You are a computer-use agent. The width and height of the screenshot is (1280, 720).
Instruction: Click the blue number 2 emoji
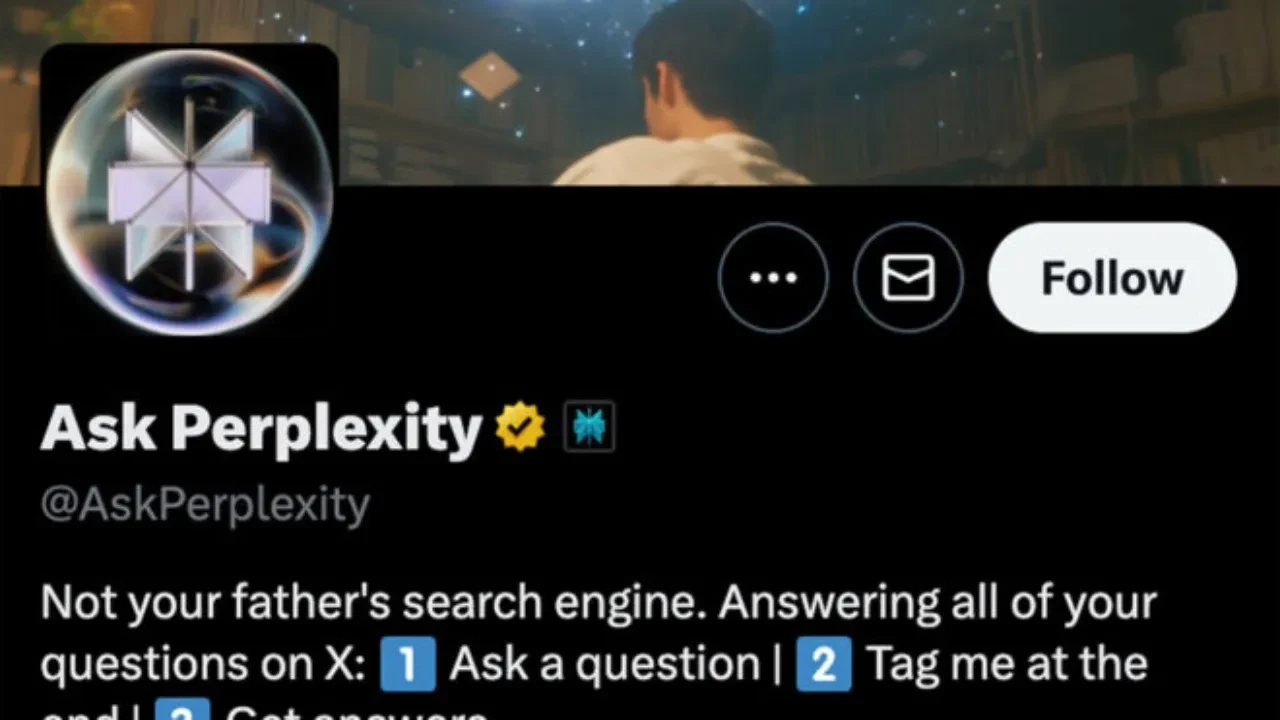pyautogui.click(x=824, y=665)
